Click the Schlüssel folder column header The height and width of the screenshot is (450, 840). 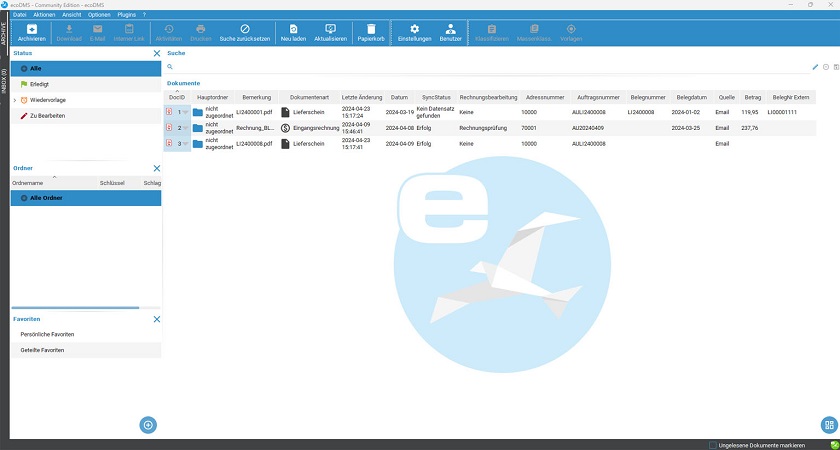coord(119,183)
